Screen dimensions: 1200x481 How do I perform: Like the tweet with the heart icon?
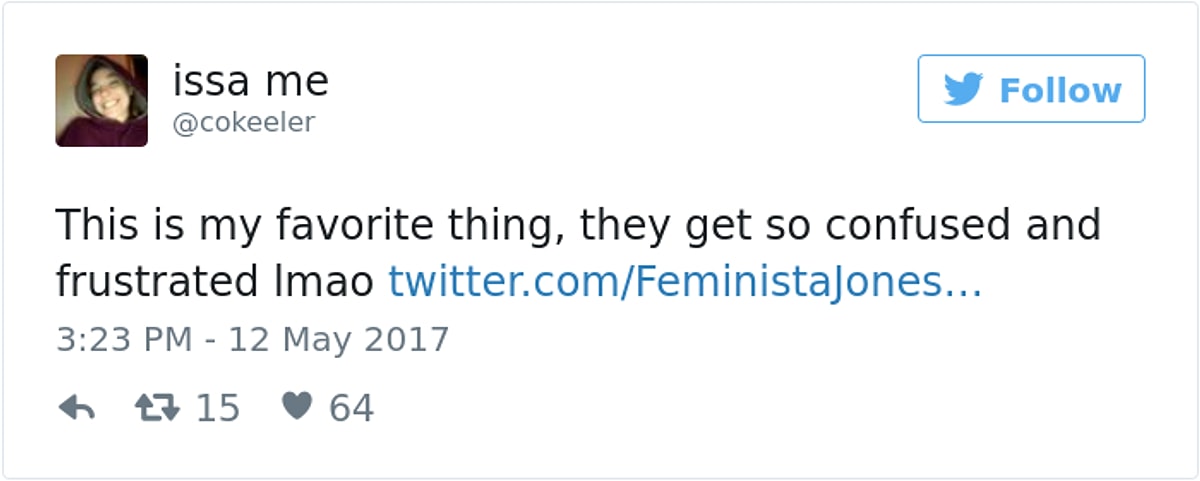pos(297,406)
